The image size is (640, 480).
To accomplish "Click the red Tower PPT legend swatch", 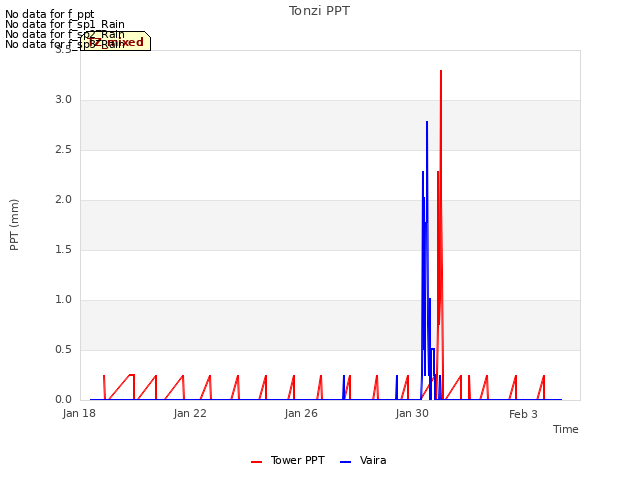I will tap(256, 462).
